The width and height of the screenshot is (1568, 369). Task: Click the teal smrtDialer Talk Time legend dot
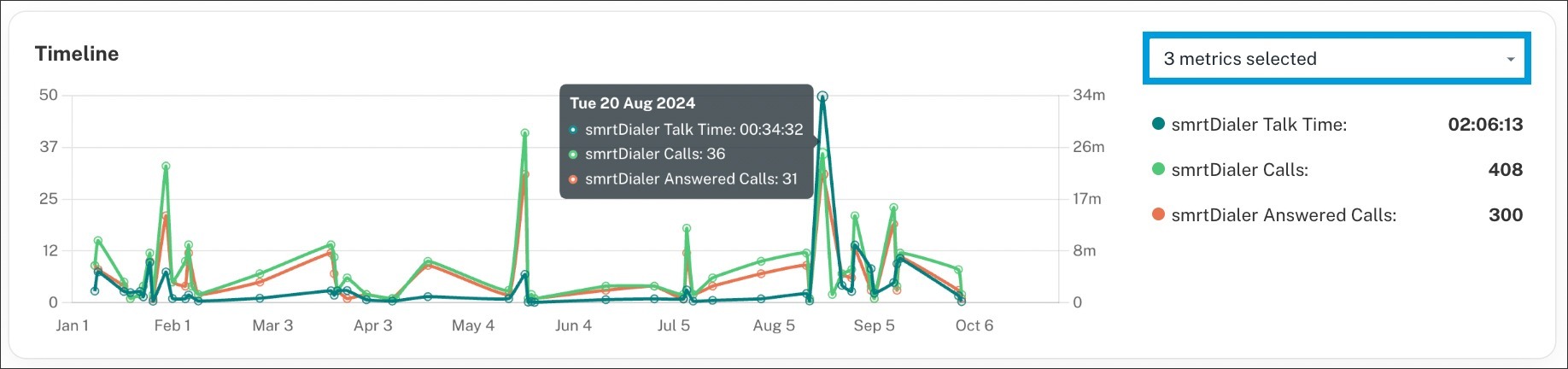(1158, 124)
